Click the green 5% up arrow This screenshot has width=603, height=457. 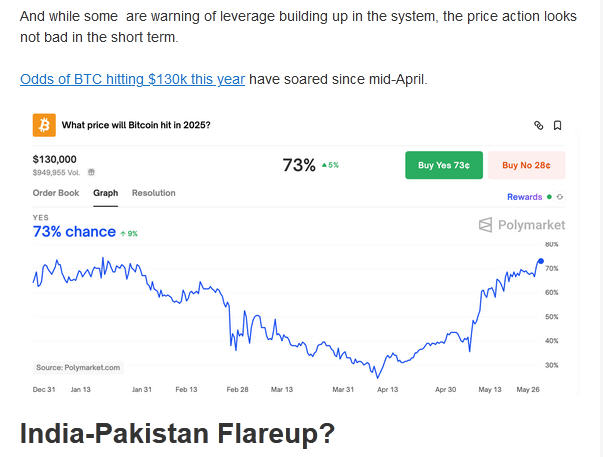coord(324,165)
